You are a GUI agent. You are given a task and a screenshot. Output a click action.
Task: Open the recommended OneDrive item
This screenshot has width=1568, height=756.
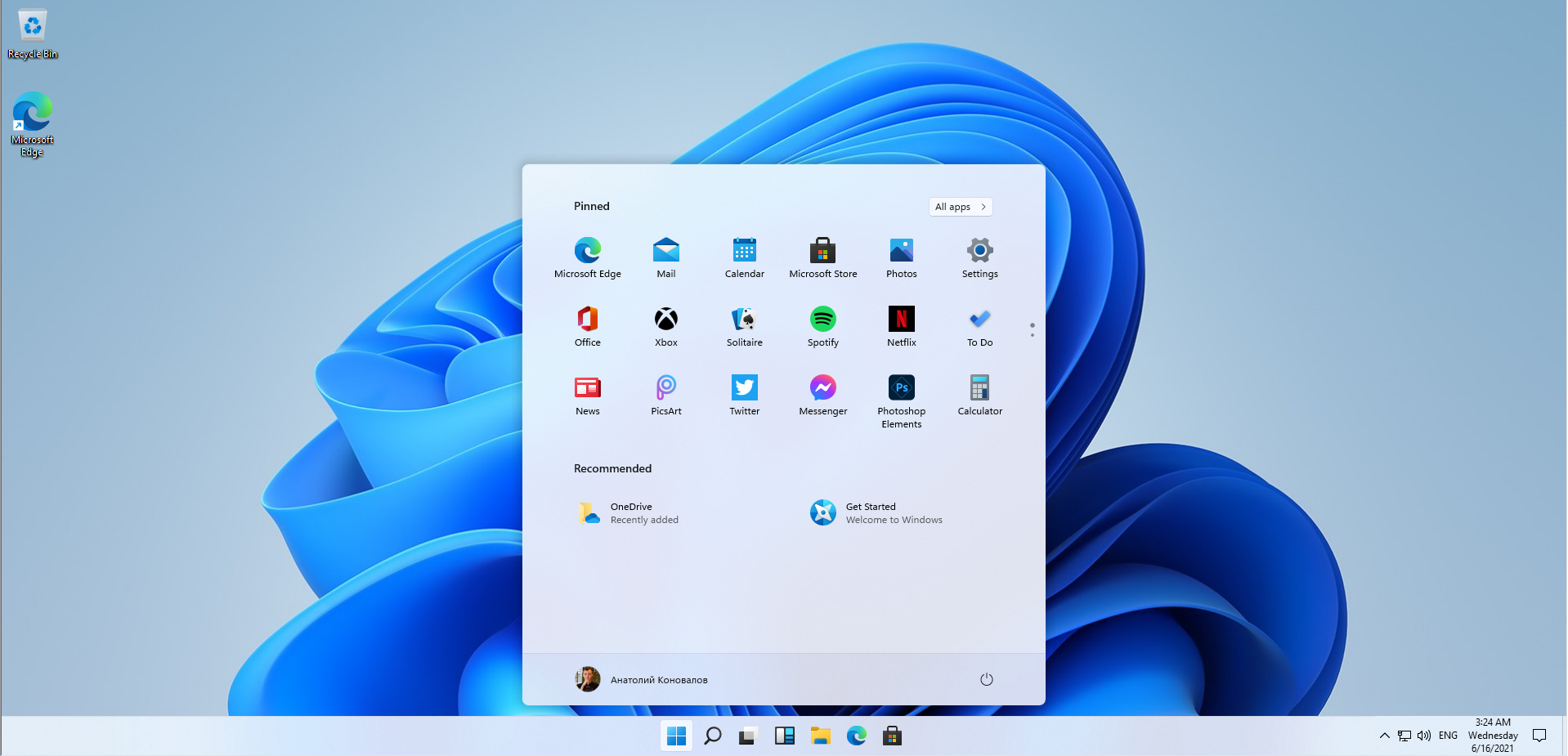point(628,513)
